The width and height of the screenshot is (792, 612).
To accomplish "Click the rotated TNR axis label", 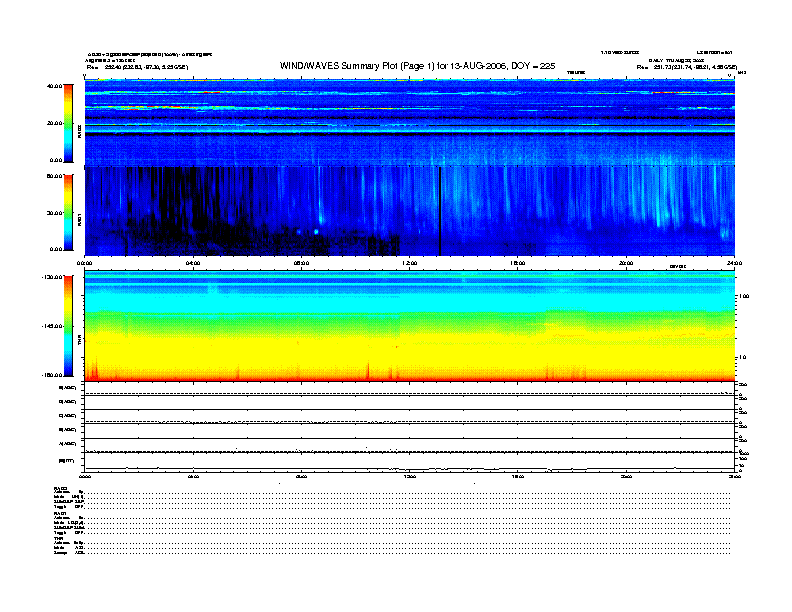I will (x=79, y=341).
